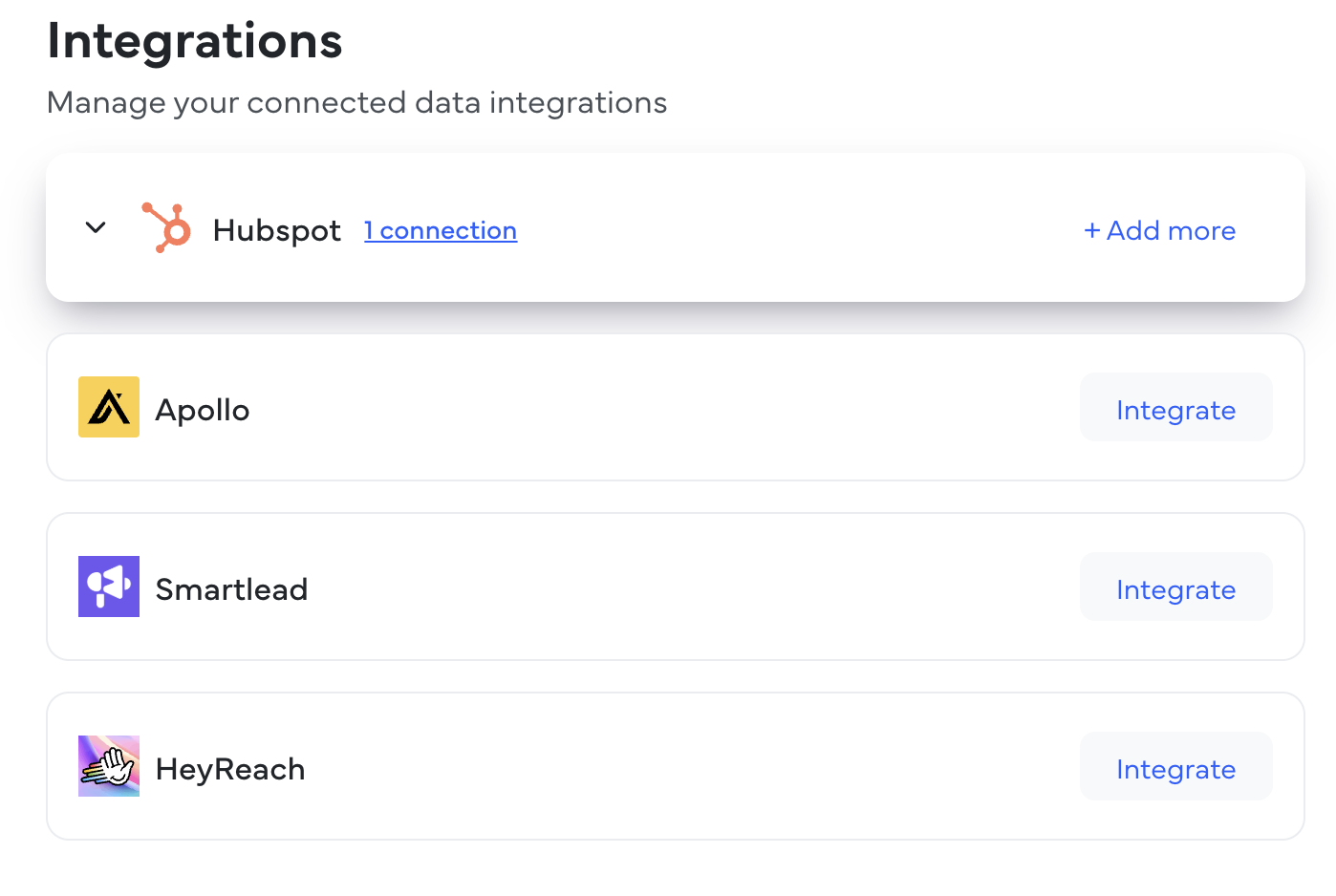Click the orange Hubspot logo icon
Image resolution: width=1336 pixels, height=896 pixels.
click(x=167, y=228)
